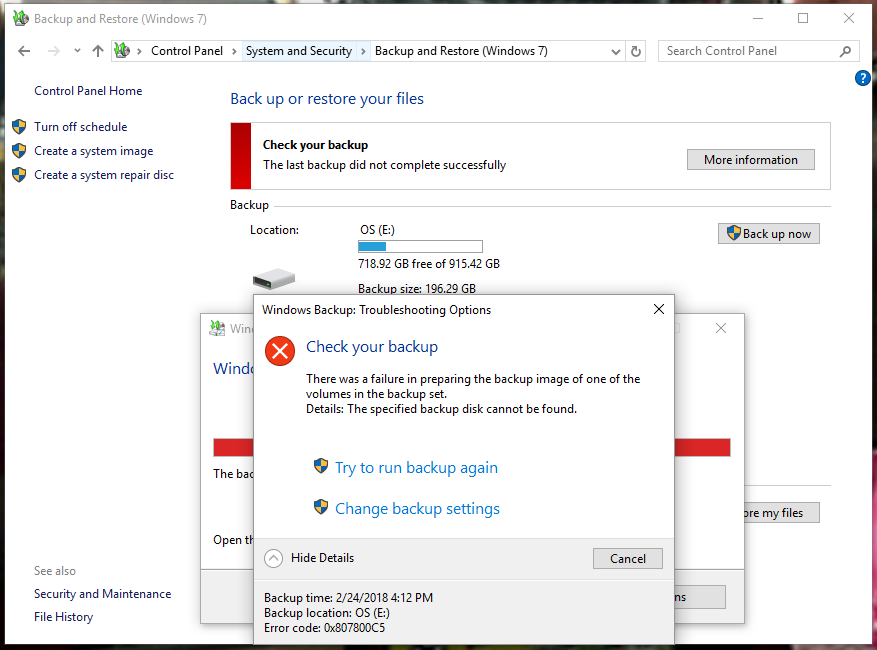This screenshot has width=877, height=650.
Task: Click the search magnifier in the search box
Action: 845,50
